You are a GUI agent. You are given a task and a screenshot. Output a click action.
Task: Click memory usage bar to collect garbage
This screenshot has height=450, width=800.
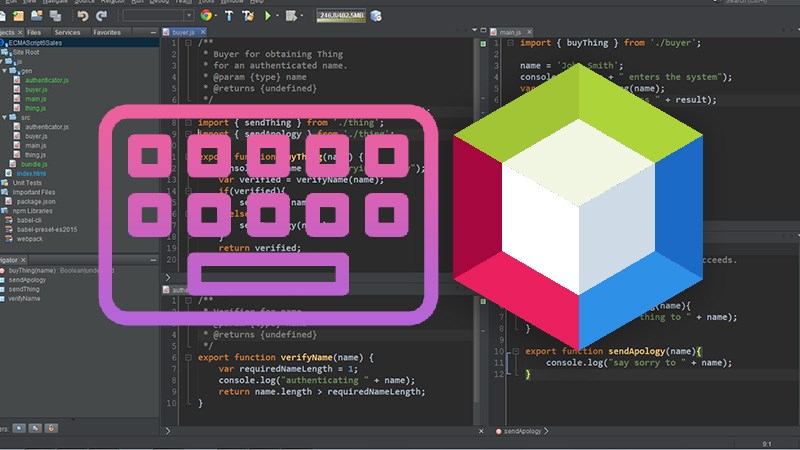pos(341,16)
